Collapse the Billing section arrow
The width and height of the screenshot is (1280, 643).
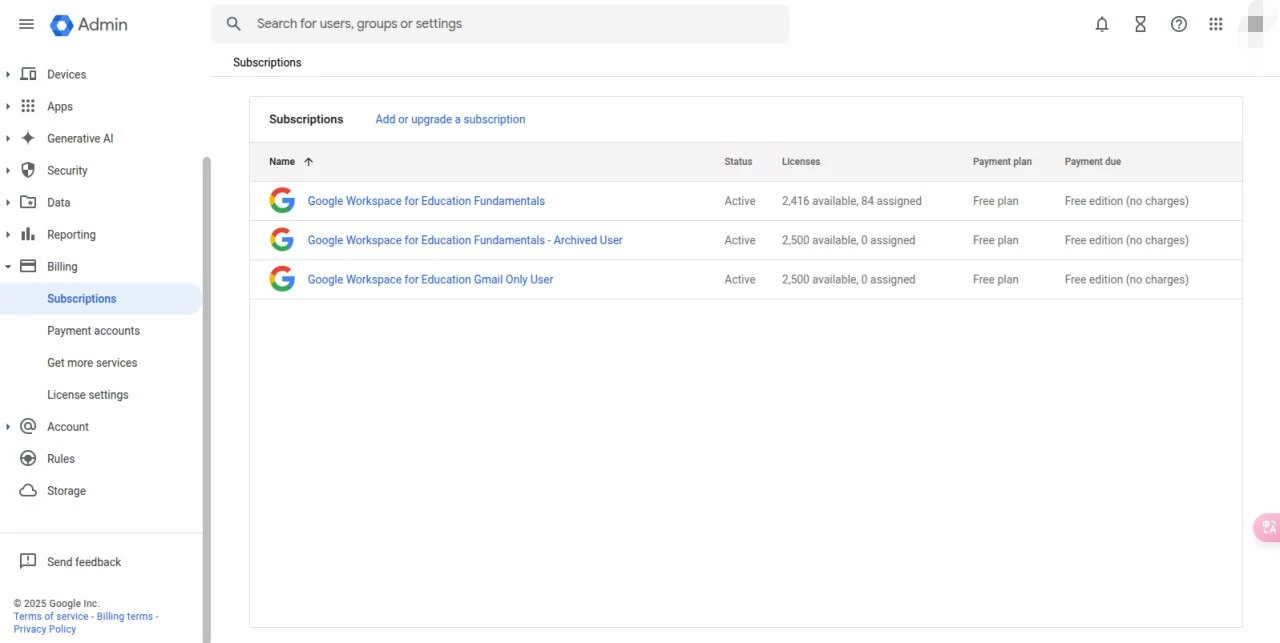(x=8, y=266)
